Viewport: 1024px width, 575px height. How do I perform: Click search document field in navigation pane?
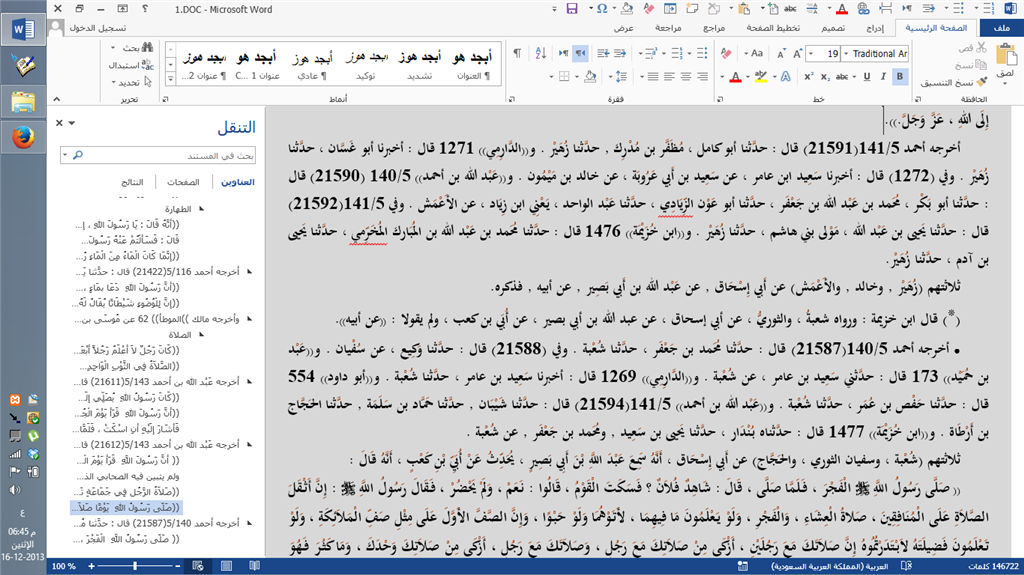pos(158,156)
